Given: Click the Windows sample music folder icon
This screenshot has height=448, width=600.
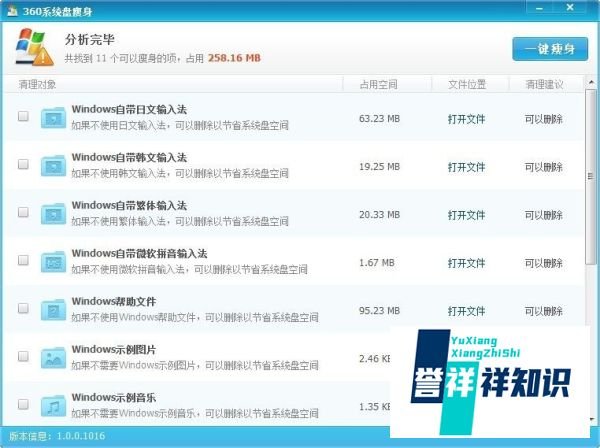Looking at the screenshot, I should (x=53, y=406).
